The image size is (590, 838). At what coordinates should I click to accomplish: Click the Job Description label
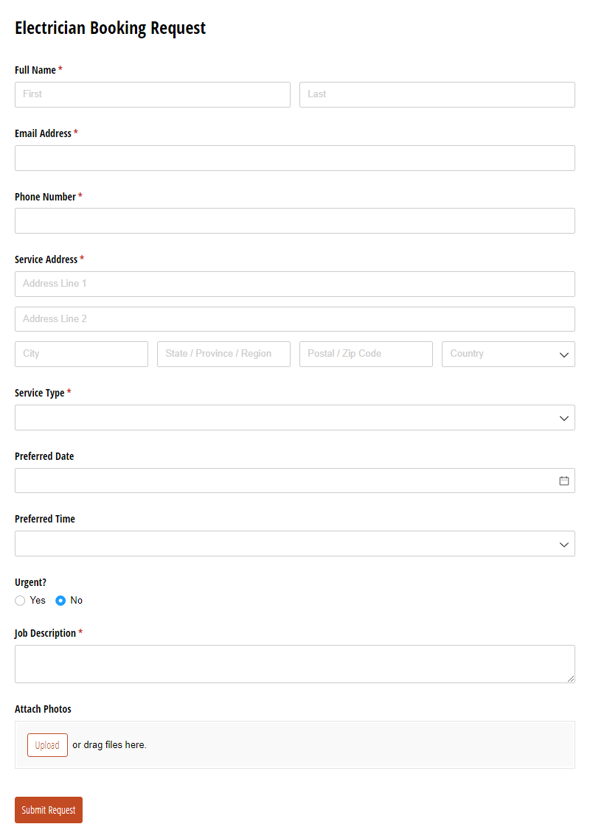45,633
